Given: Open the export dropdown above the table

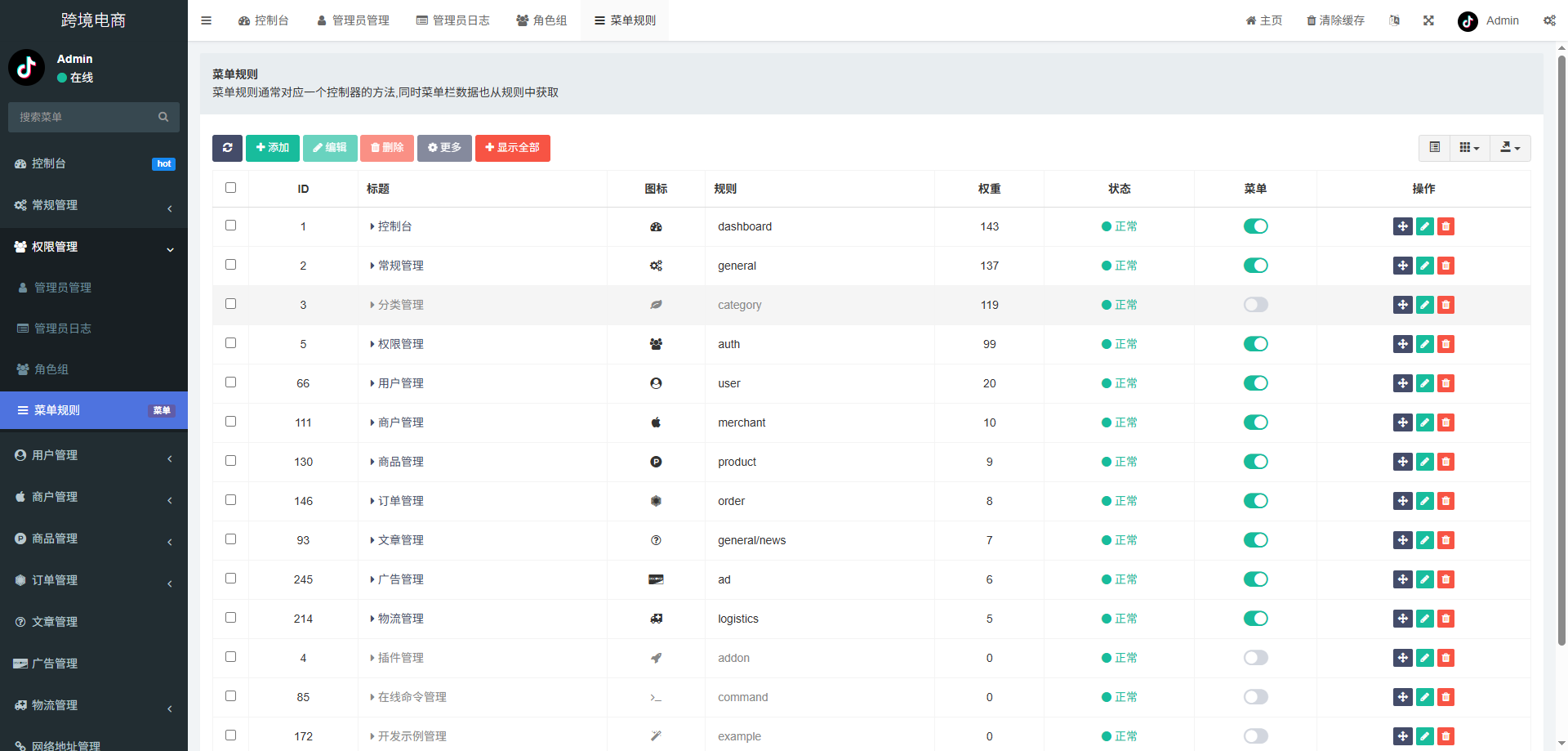Looking at the screenshot, I should pos(1510,148).
